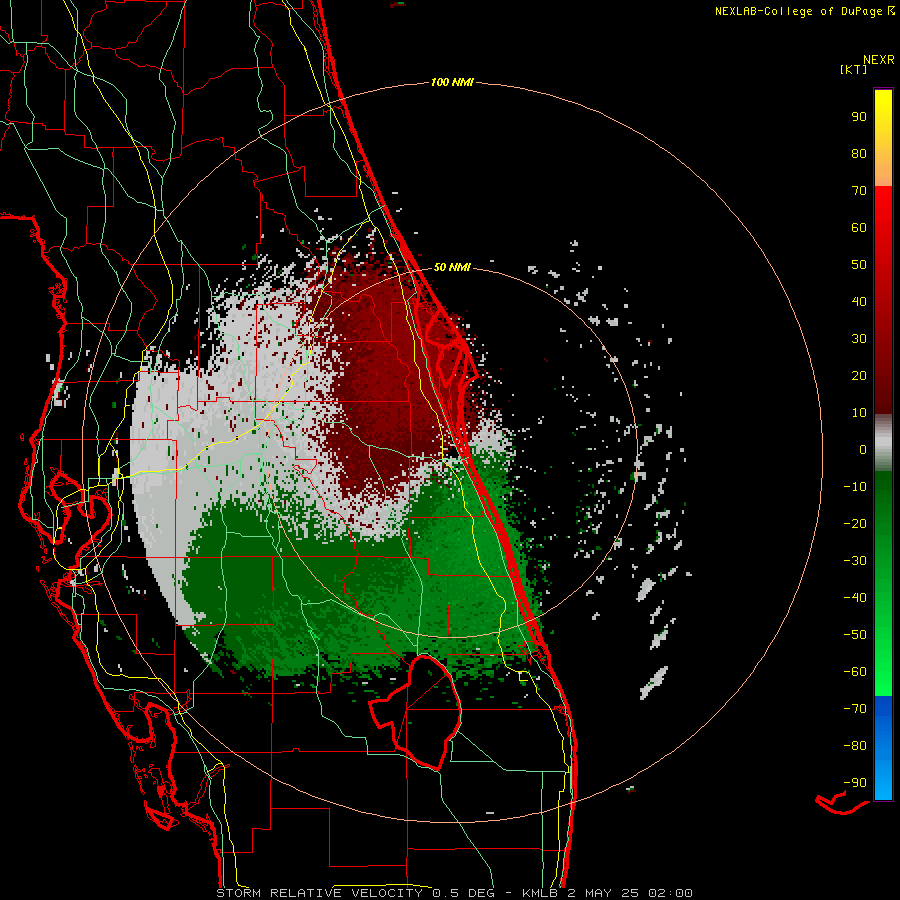The width and height of the screenshot is (900, 900).
Task: Click the 10 value on velocity scale
Action: click(859, 413)
